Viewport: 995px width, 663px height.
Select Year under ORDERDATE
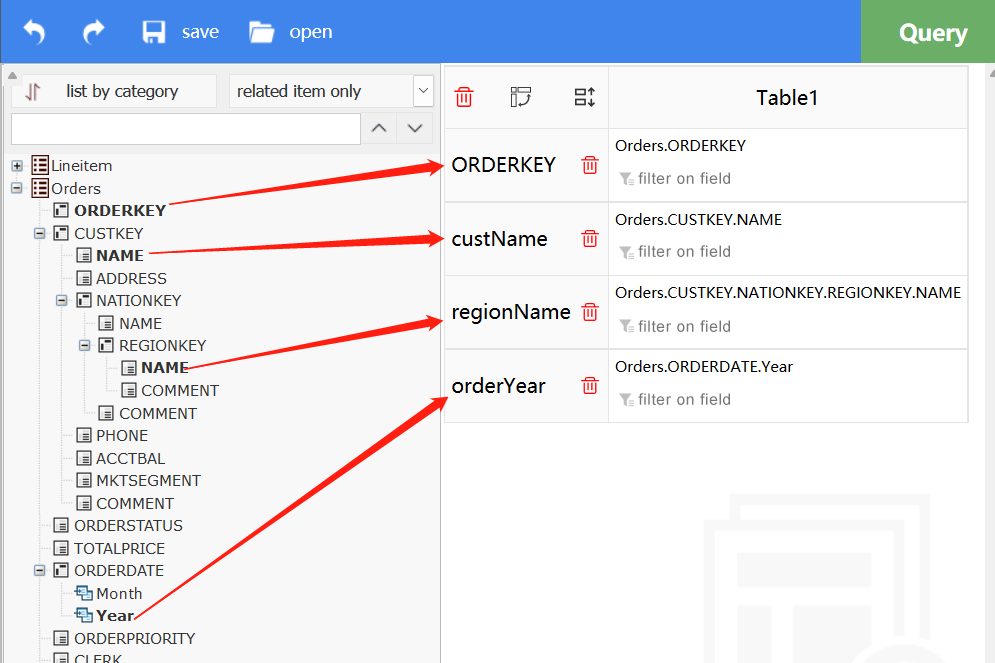click(115, 616)
